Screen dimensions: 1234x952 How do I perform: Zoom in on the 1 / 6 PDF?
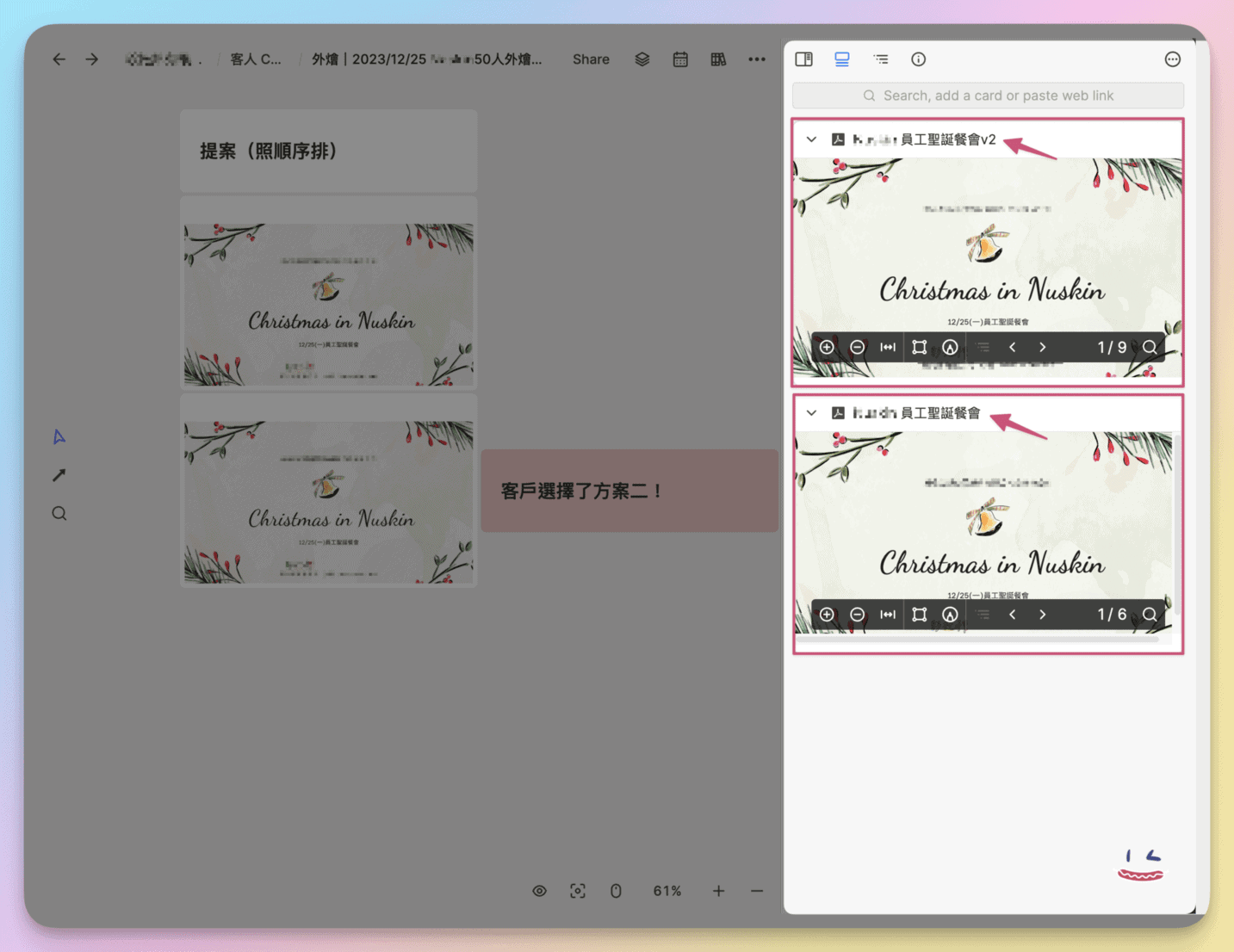tap(827, 615)
